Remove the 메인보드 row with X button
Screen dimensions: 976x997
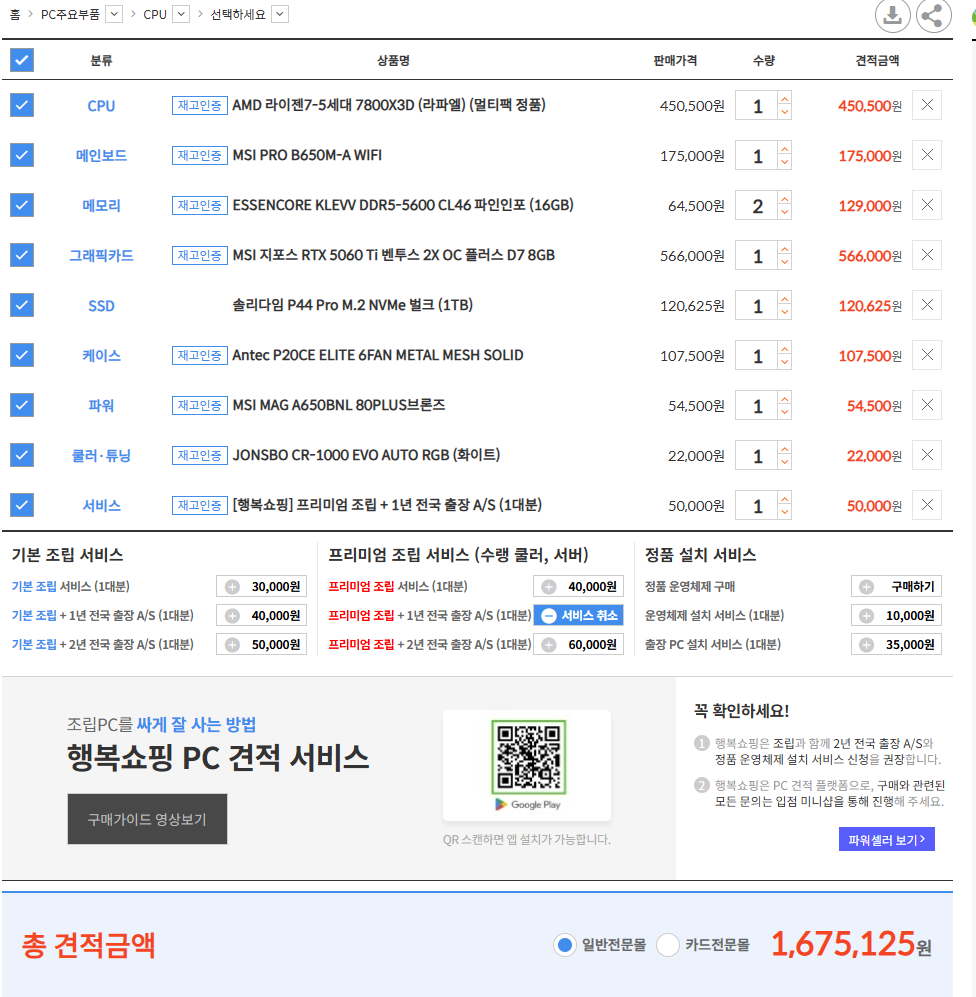[x=927, y=155]
